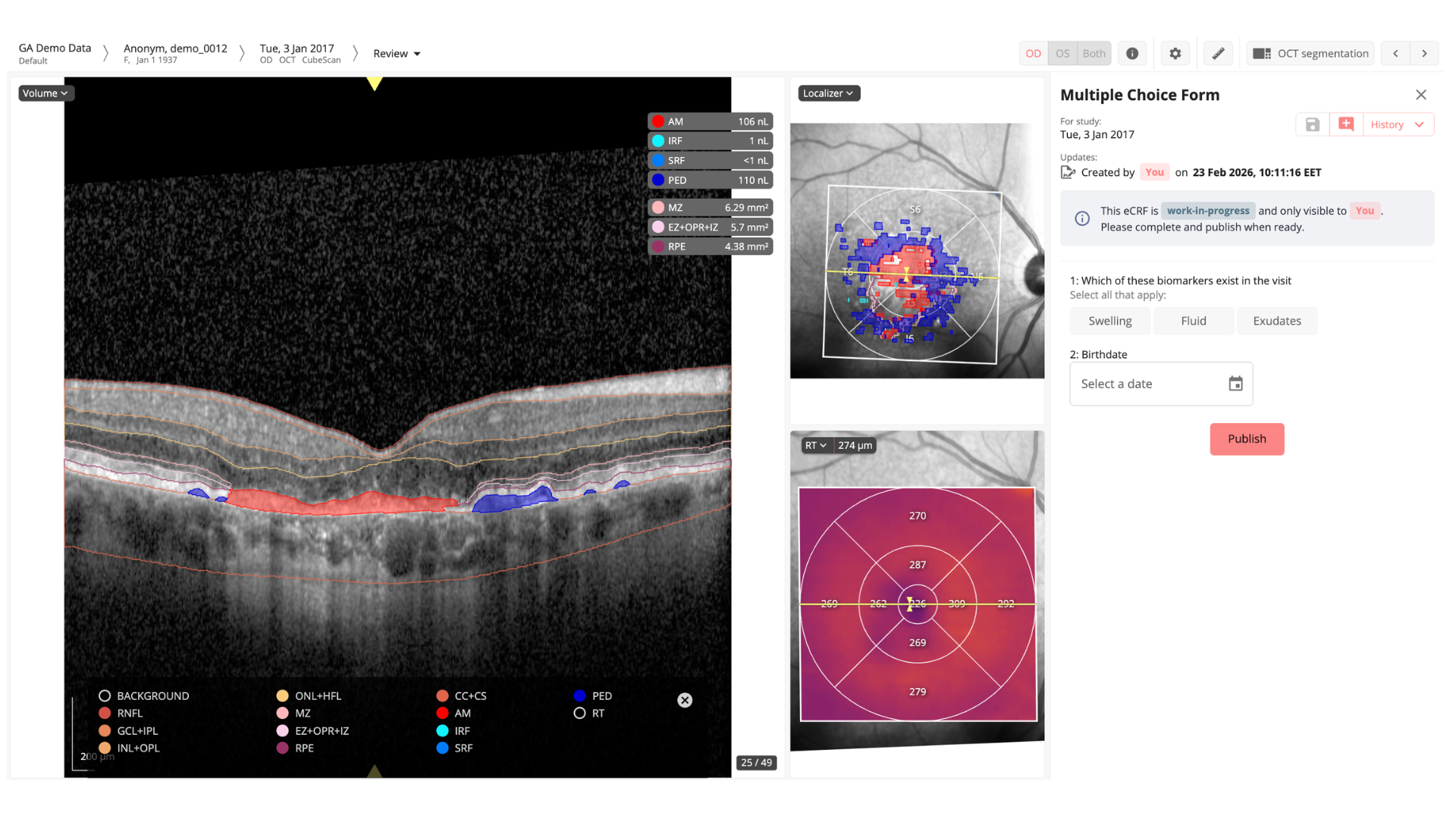Click the save form icon

tap(1313, 124)
